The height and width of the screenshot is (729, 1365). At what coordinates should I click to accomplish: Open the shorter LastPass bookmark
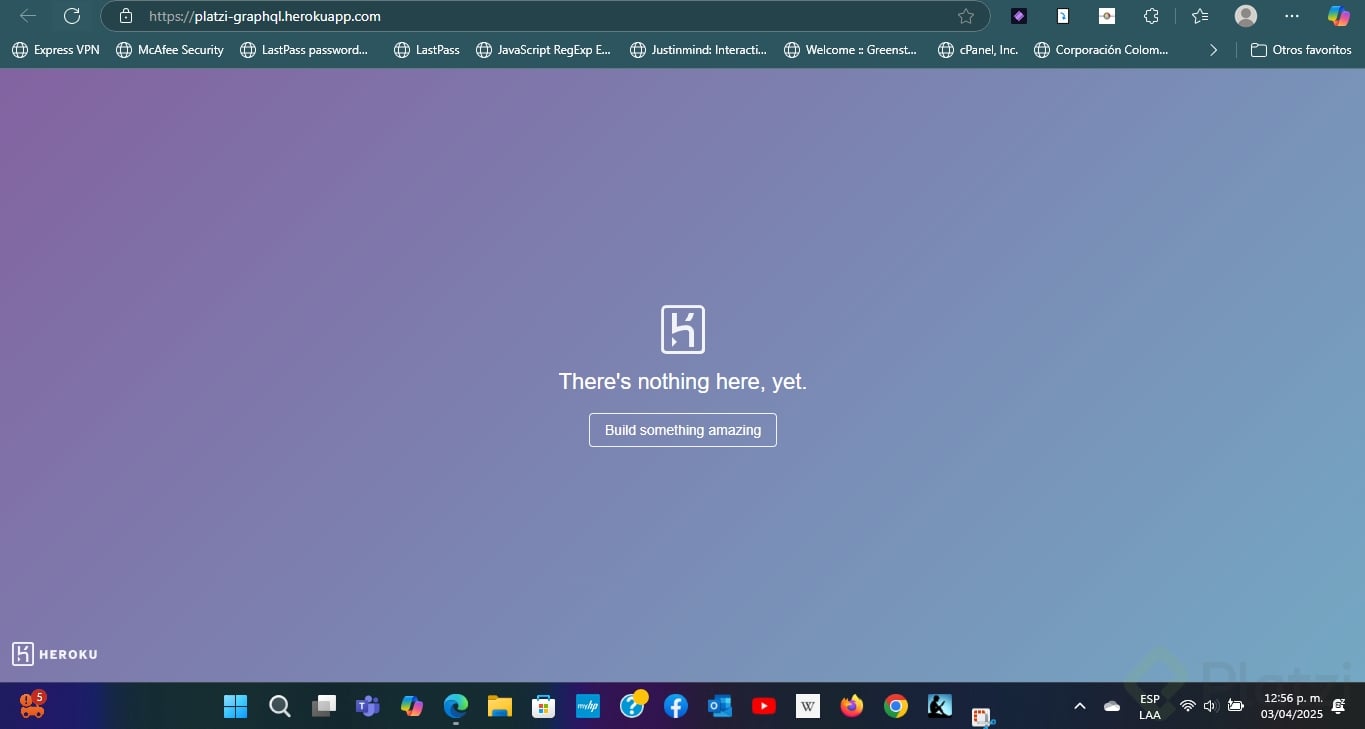click(427, 50)
